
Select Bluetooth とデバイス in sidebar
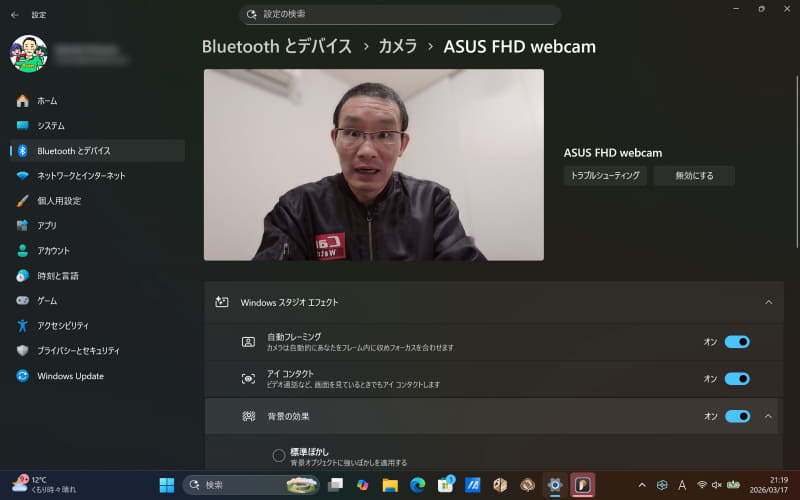click(97, 151)
